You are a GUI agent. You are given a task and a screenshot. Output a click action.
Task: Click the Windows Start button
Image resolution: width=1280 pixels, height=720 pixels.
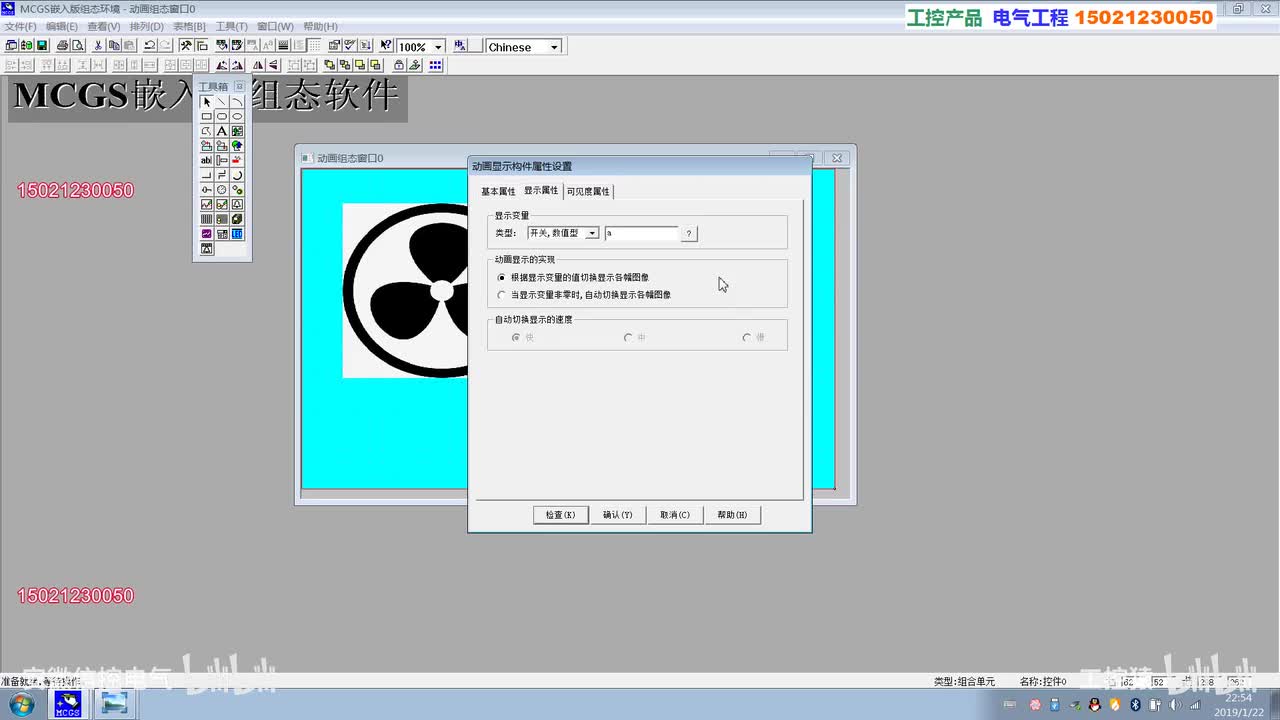[20, 704]
